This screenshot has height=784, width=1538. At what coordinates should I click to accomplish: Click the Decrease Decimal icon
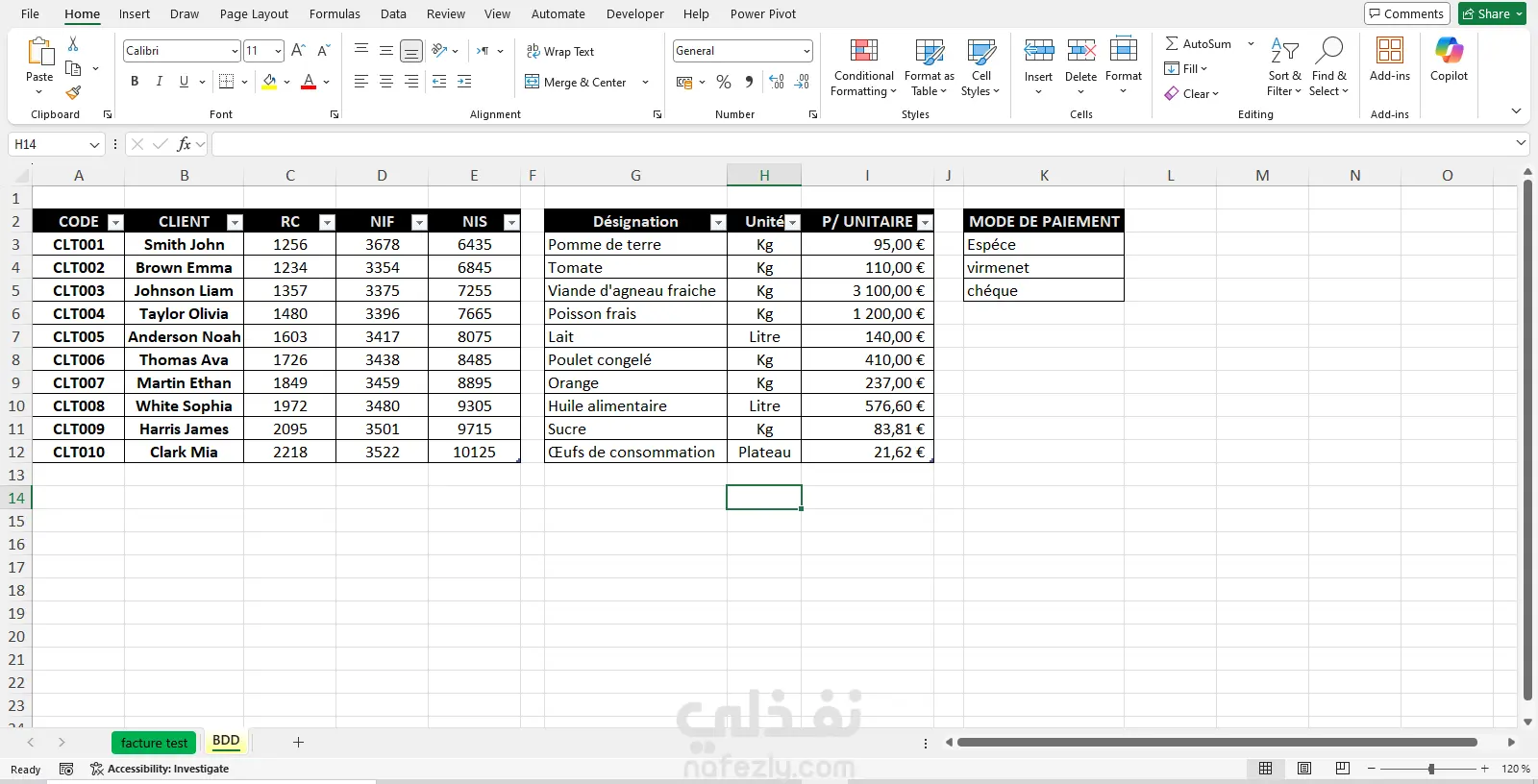(x=803, y=82)
